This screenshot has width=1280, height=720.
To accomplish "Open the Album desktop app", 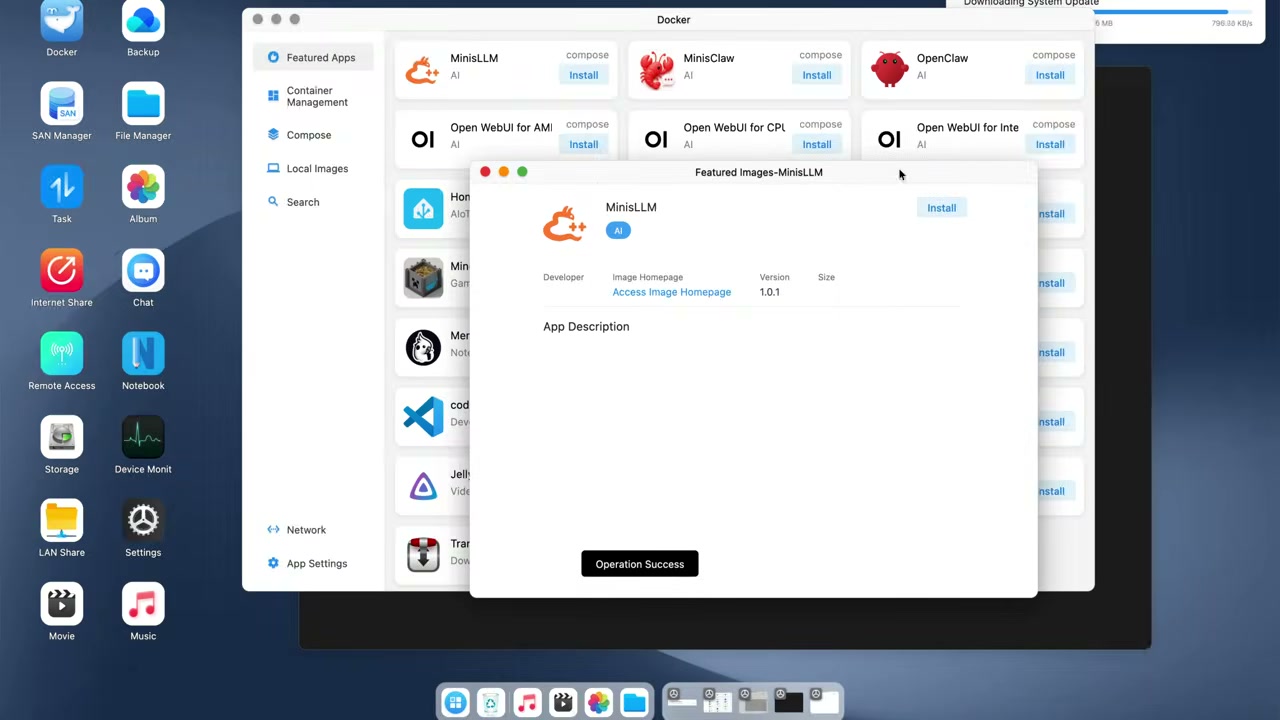I will tap(143, 187).
